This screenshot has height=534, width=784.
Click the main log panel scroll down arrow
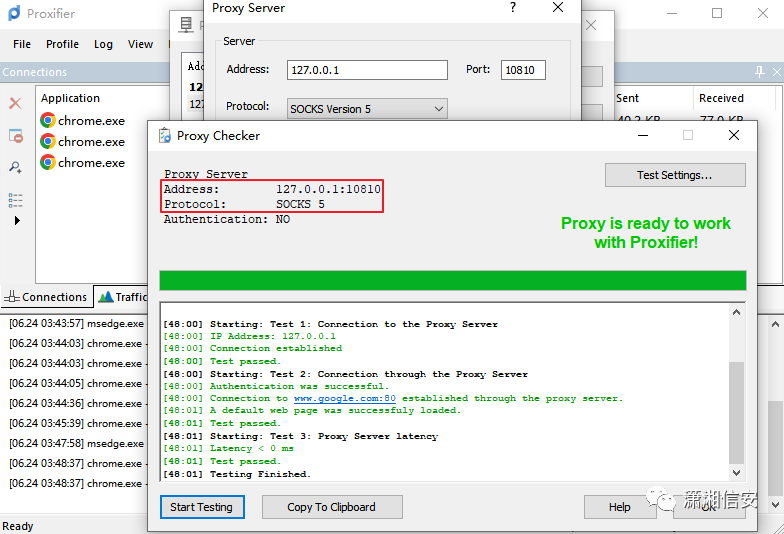coord(775,505)
